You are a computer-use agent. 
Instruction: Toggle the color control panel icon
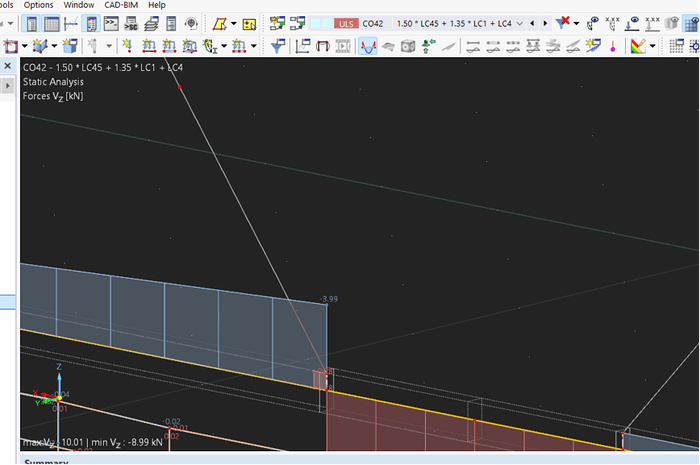[x=91, y=24]
